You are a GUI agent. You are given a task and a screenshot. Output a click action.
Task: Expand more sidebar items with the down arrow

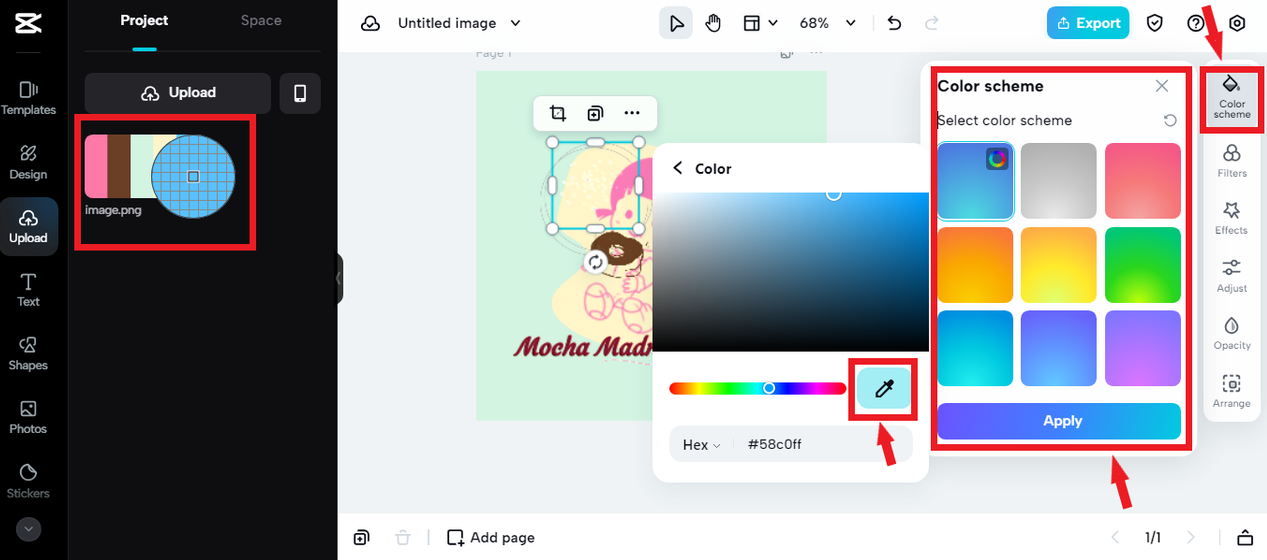pos(28,528)
